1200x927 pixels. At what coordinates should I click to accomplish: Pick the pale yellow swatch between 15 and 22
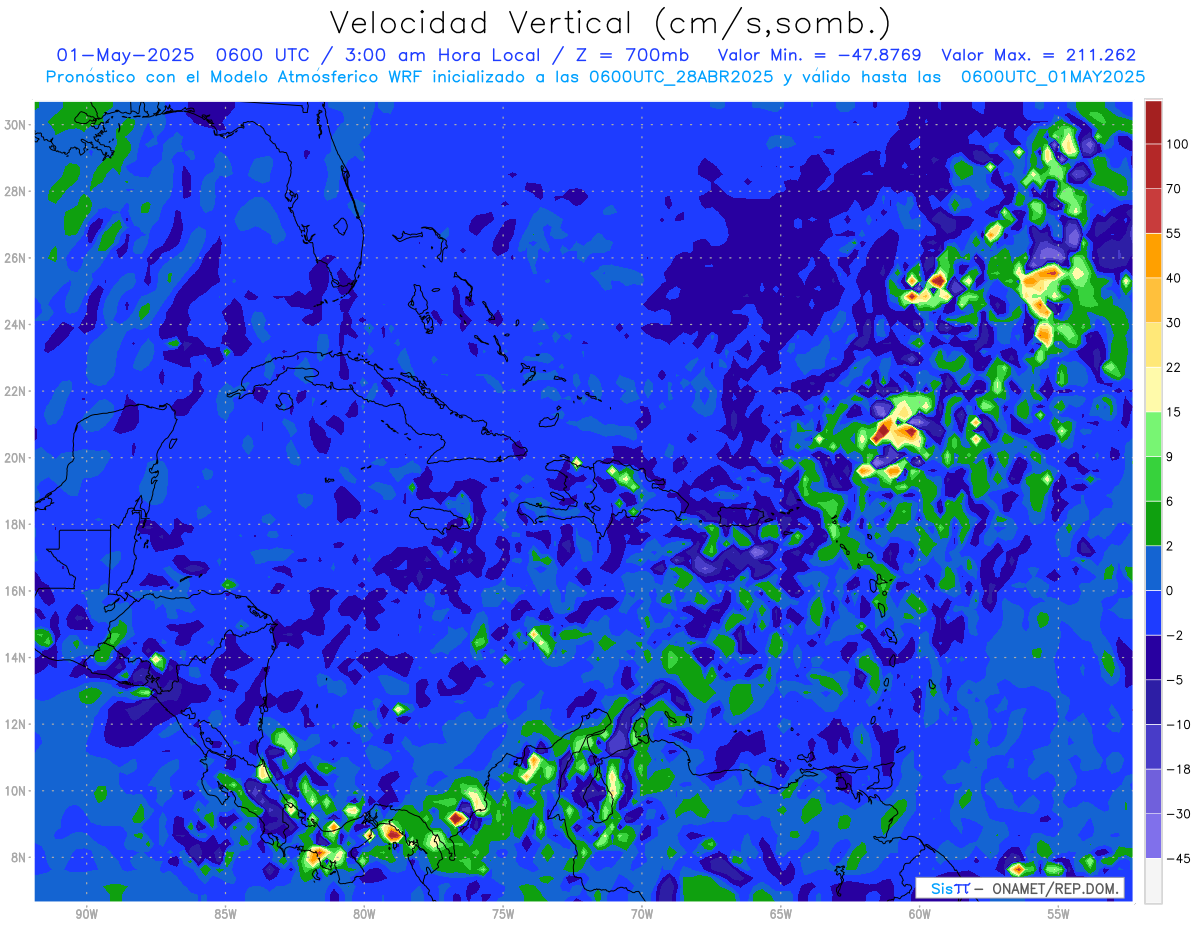tap(1153, 390)
